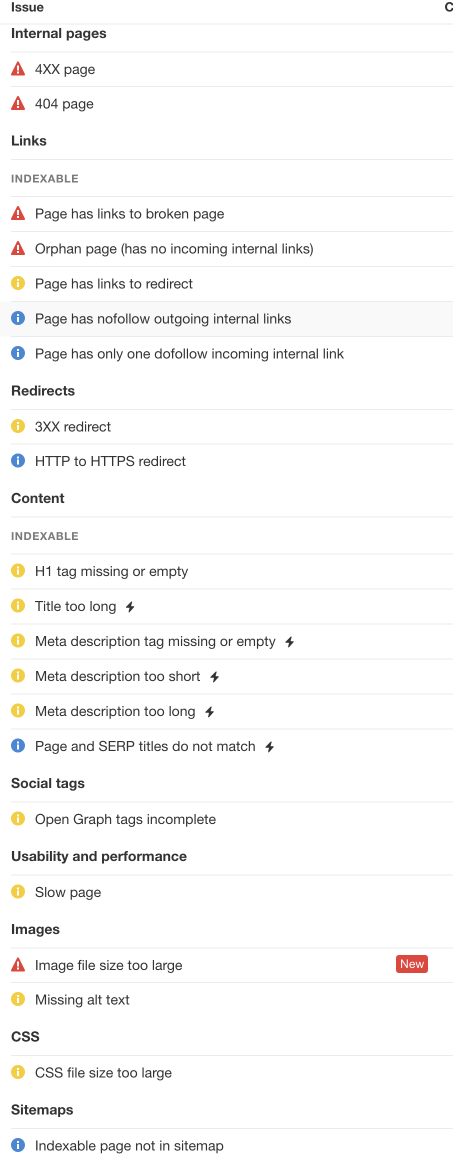Click the blue info icon for HTTP to HTTPS redirect
This screenshot has height=1165, width=453.
click(19, 461)
